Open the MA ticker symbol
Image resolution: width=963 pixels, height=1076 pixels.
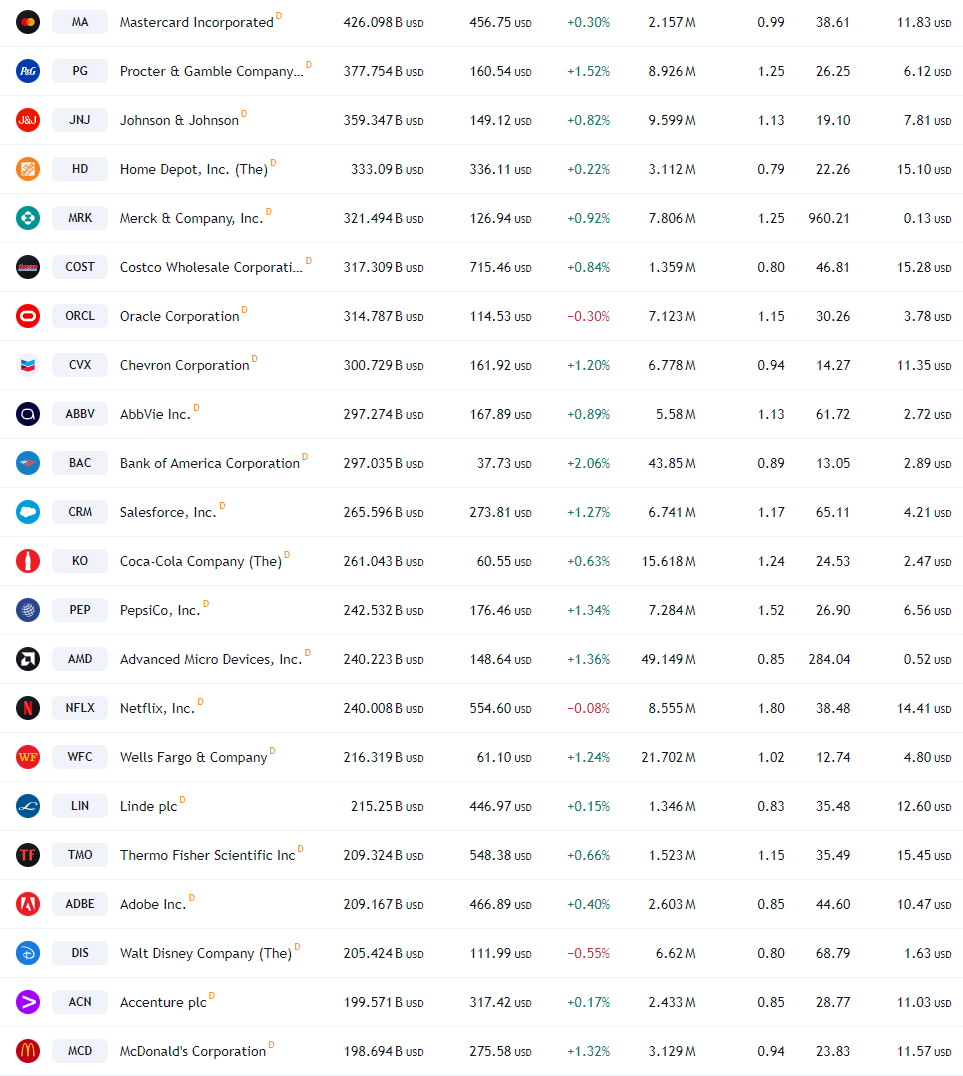[80, 22]
